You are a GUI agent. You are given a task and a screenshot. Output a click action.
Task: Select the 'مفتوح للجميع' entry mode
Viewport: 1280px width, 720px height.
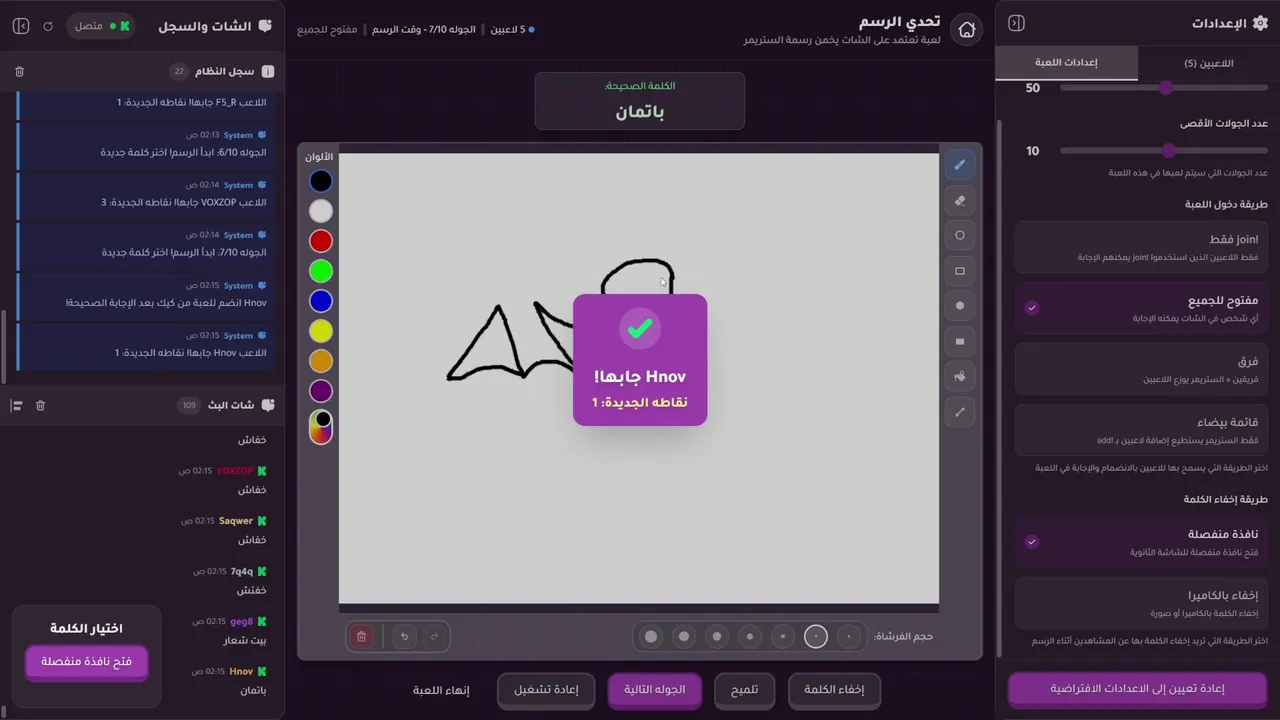[1141, 308]
